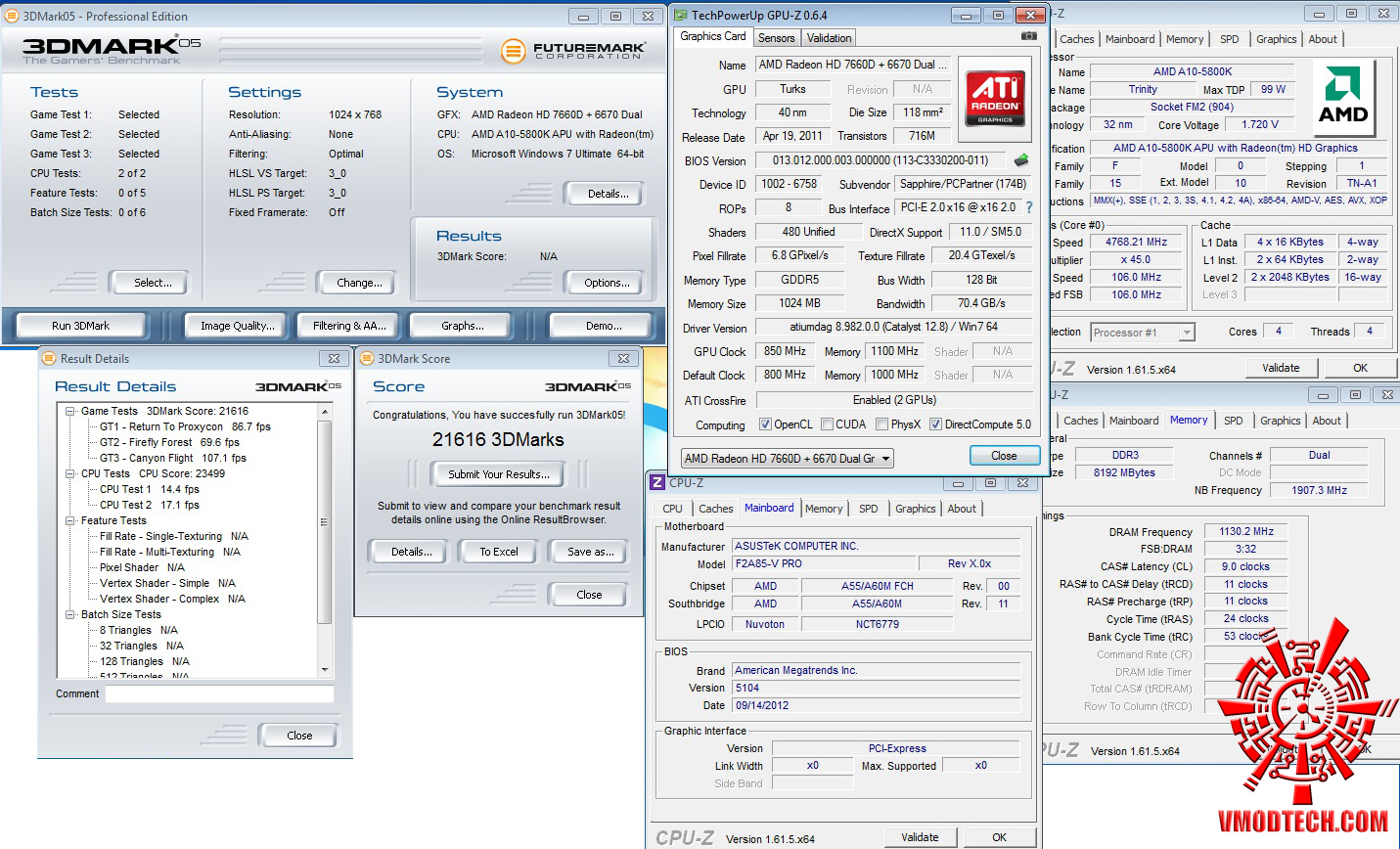
Task: Toggle the OpenCL checkbox
Action: point(766,424)
